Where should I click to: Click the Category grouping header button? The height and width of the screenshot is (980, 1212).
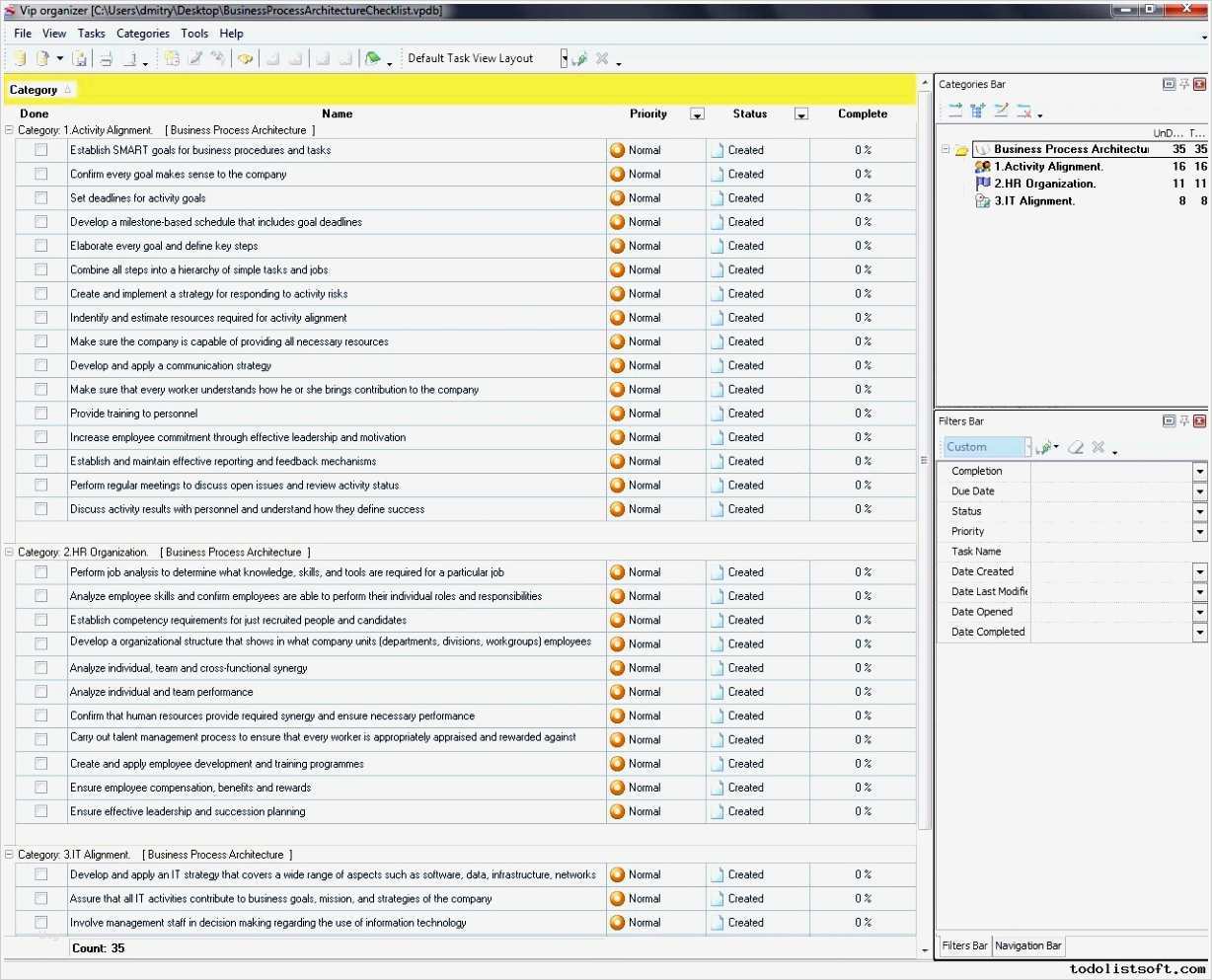pos(40,90)
